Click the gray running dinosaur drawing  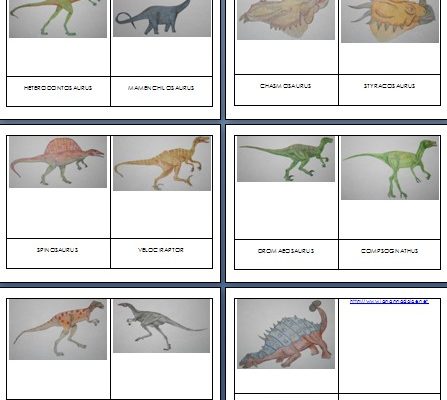[162, 326]
